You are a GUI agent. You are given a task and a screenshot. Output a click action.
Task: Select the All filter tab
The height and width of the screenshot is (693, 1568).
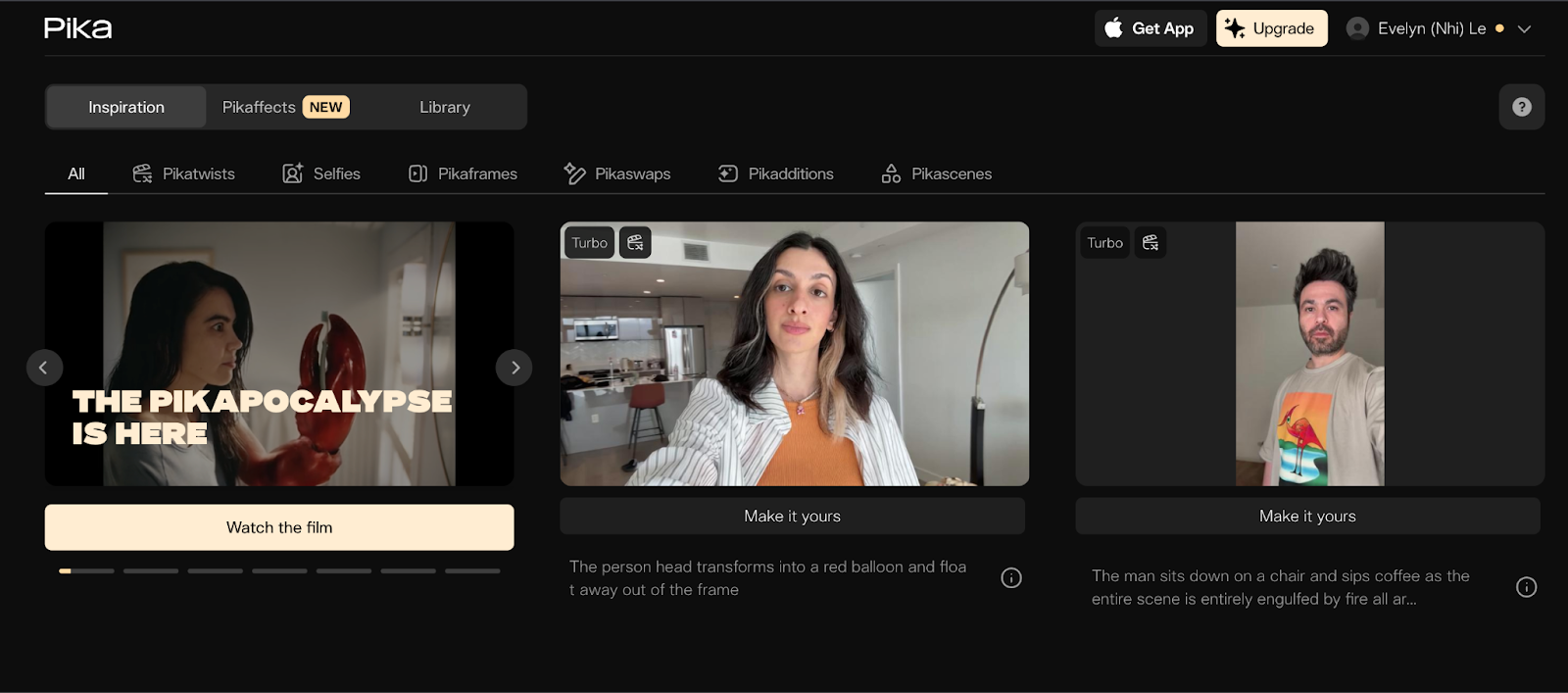coord(76,173)
